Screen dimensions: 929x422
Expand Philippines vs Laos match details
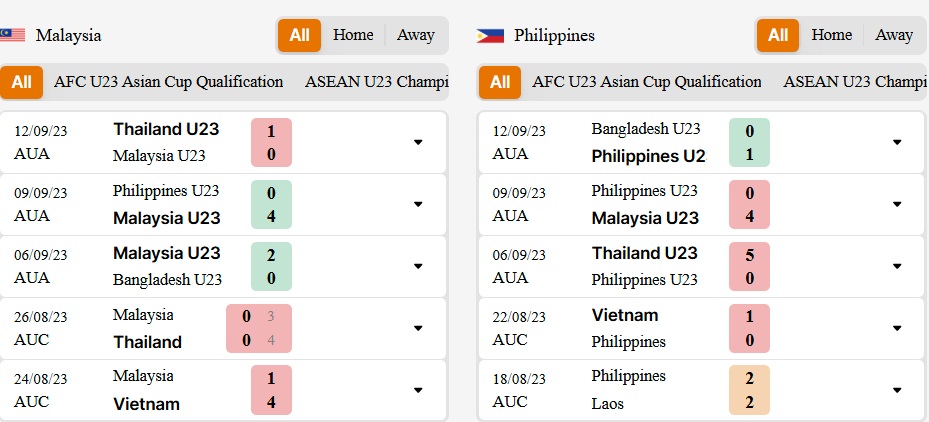896,390
